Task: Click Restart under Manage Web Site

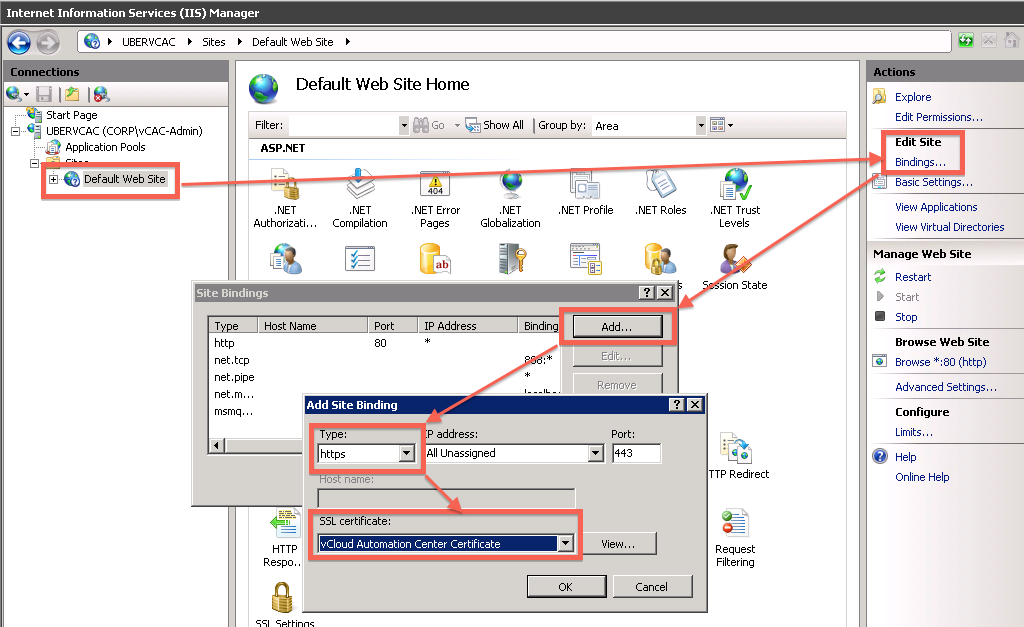Action: point(913,277)
